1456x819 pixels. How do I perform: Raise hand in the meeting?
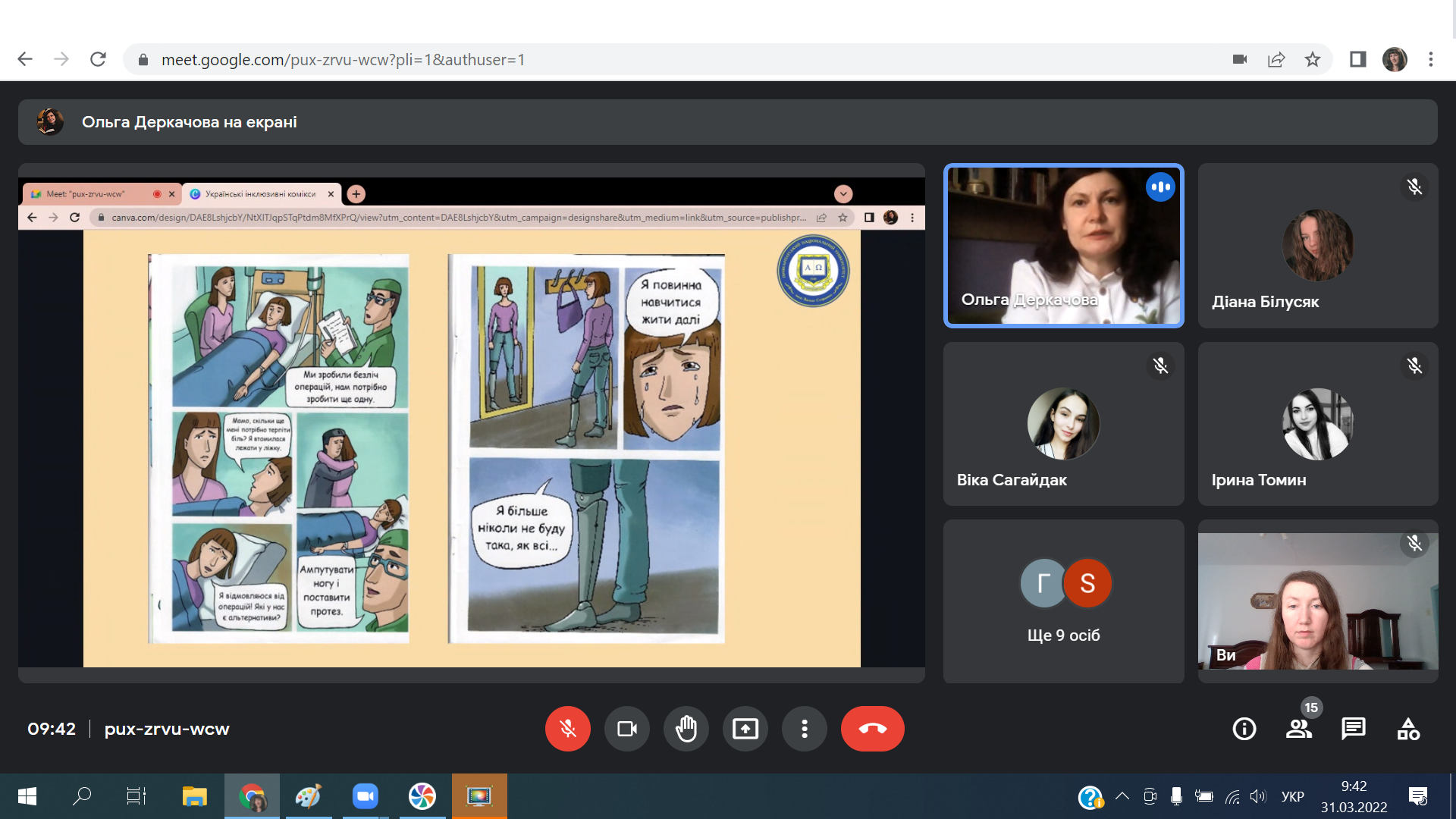point(686,729)
